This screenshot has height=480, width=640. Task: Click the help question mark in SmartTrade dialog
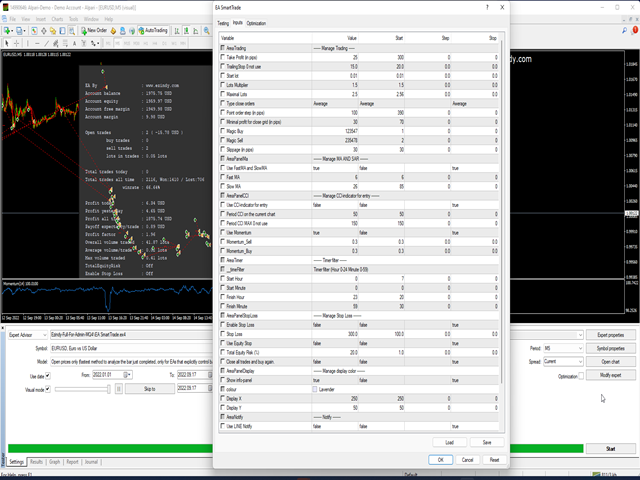point(487,7)
